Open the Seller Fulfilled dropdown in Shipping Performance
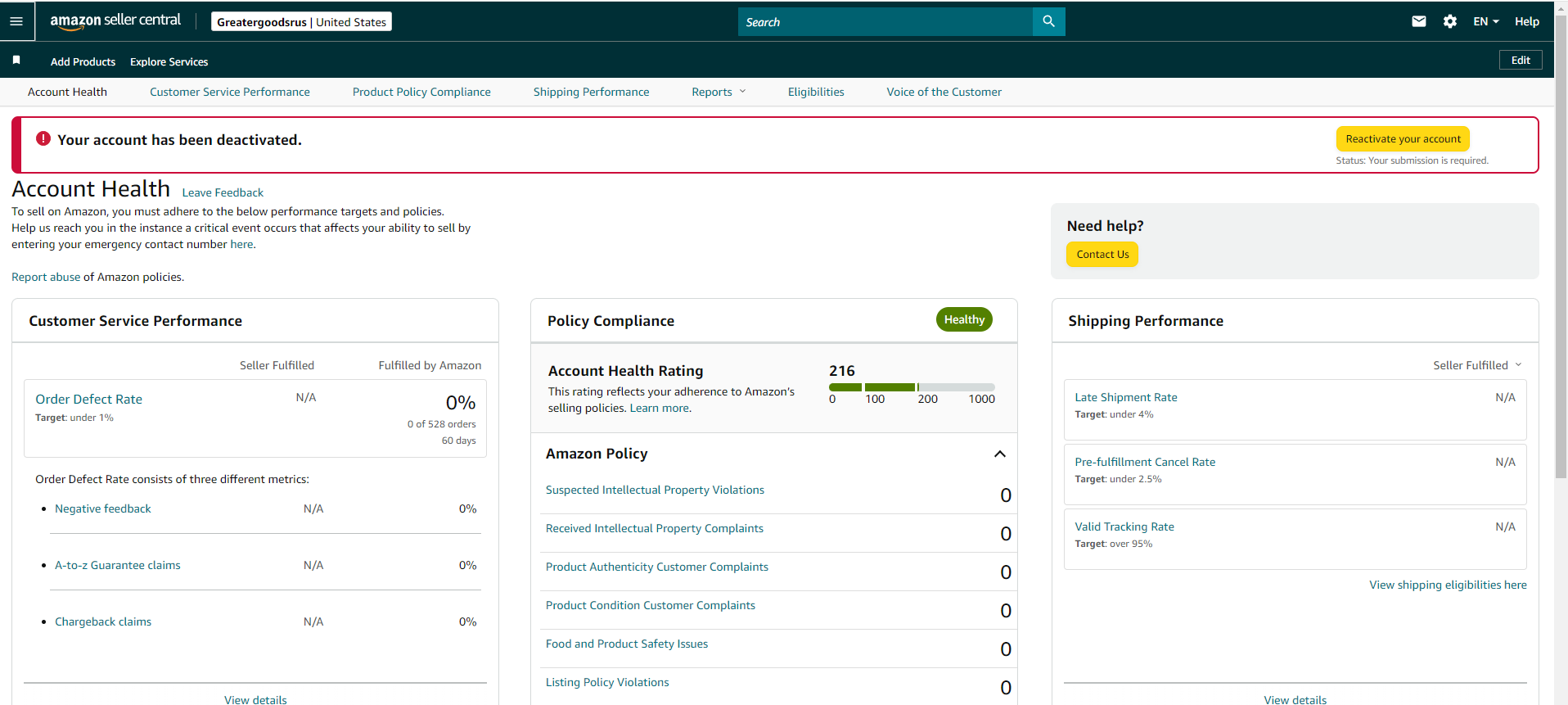 1477,365
